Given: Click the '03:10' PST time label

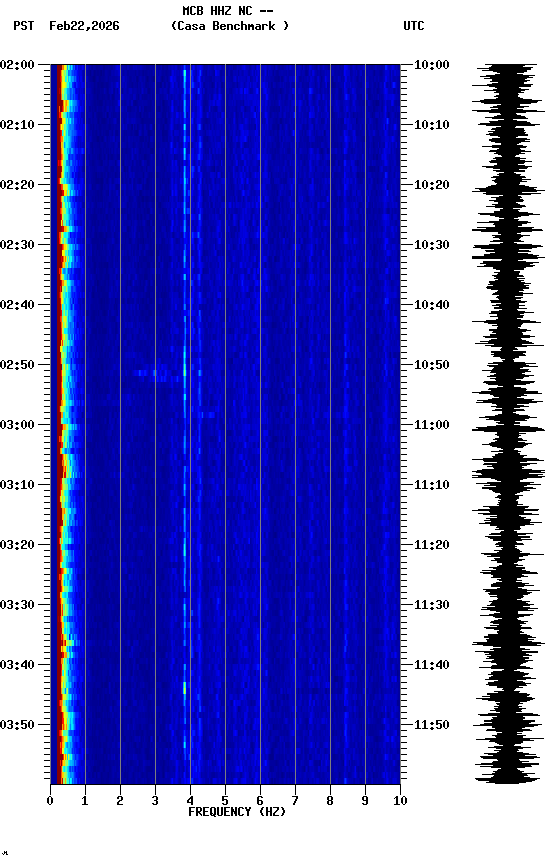Looking at the screenshot, I should pos(17,485).
